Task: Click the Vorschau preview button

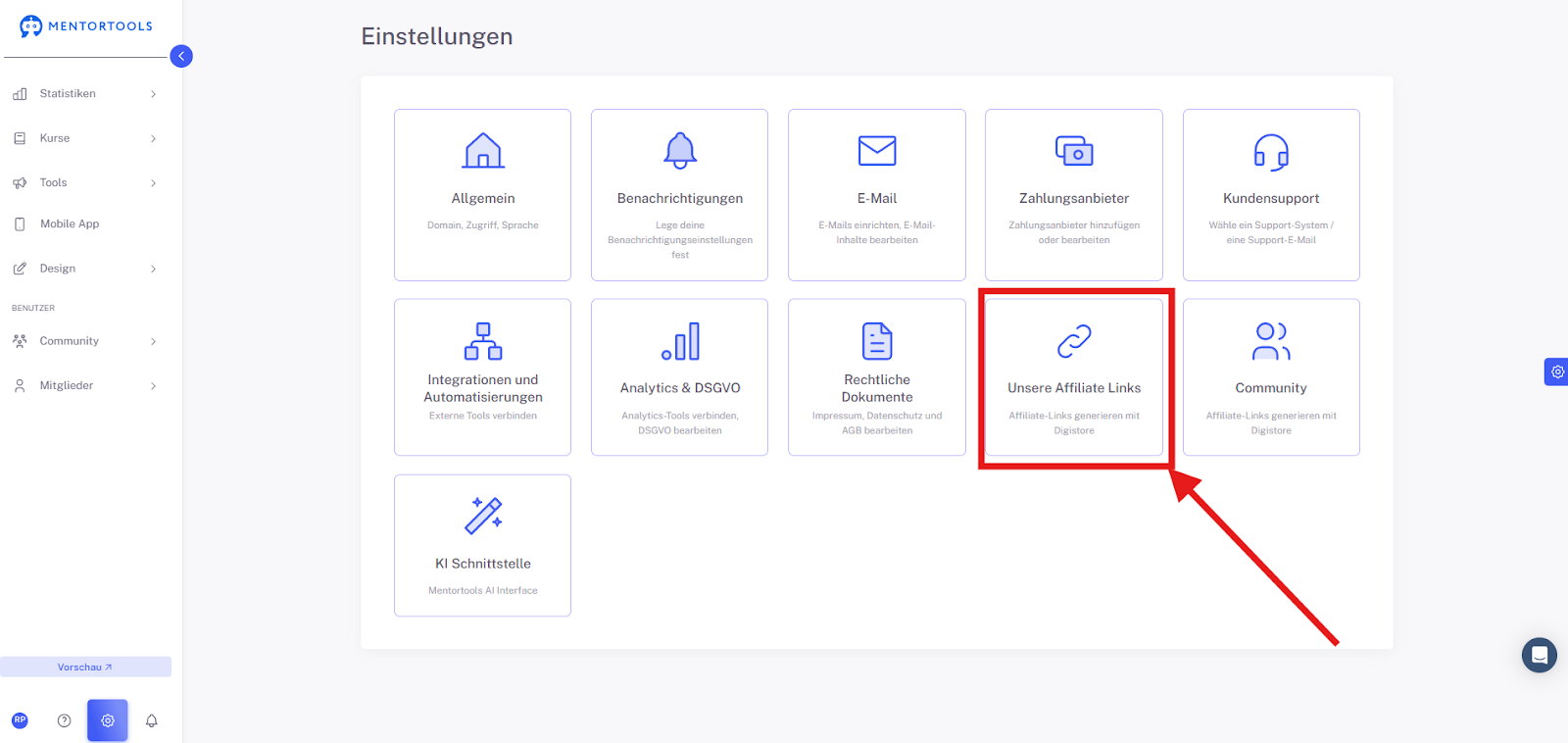Action: (x=85, y=667)
